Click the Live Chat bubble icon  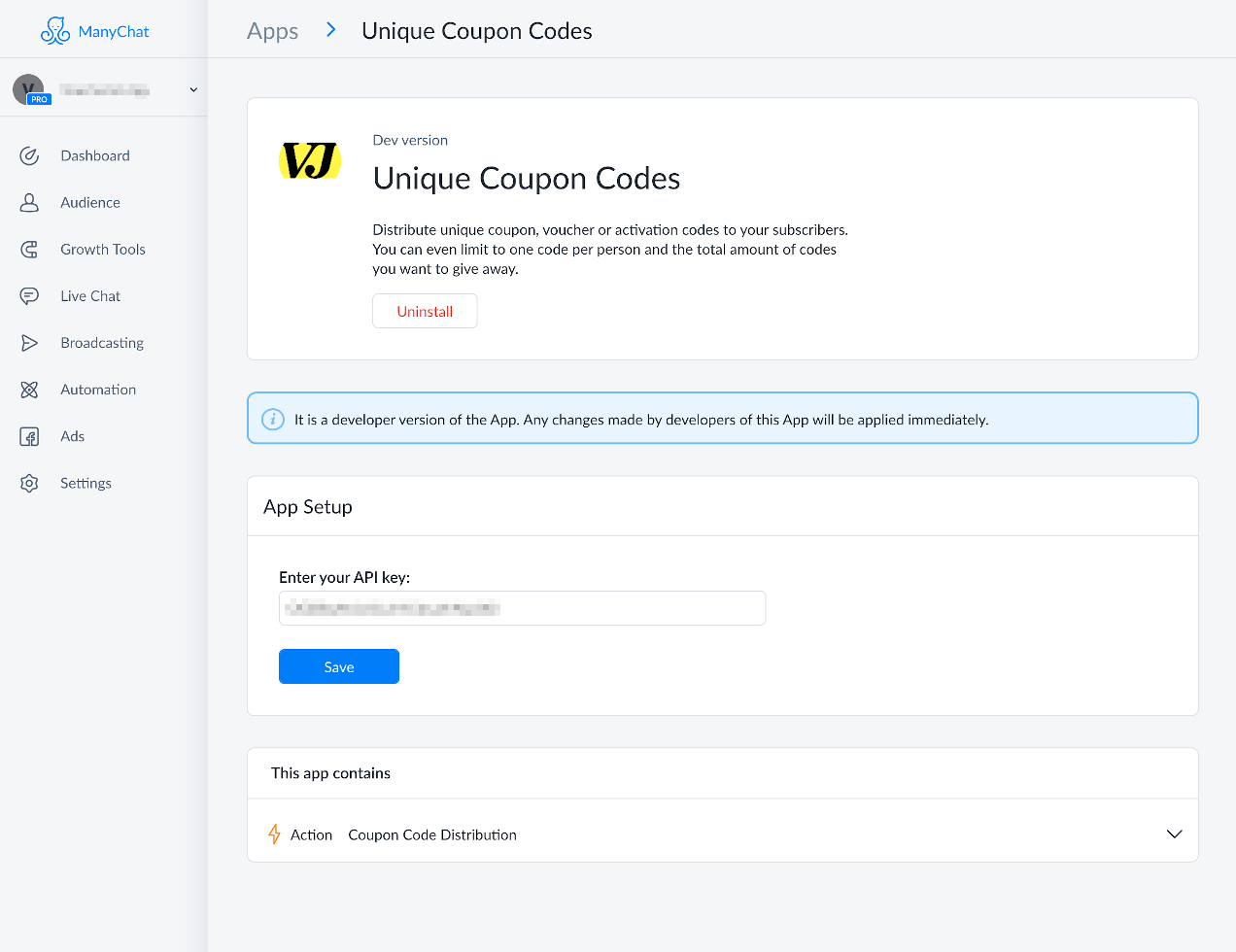pos(29,295)
